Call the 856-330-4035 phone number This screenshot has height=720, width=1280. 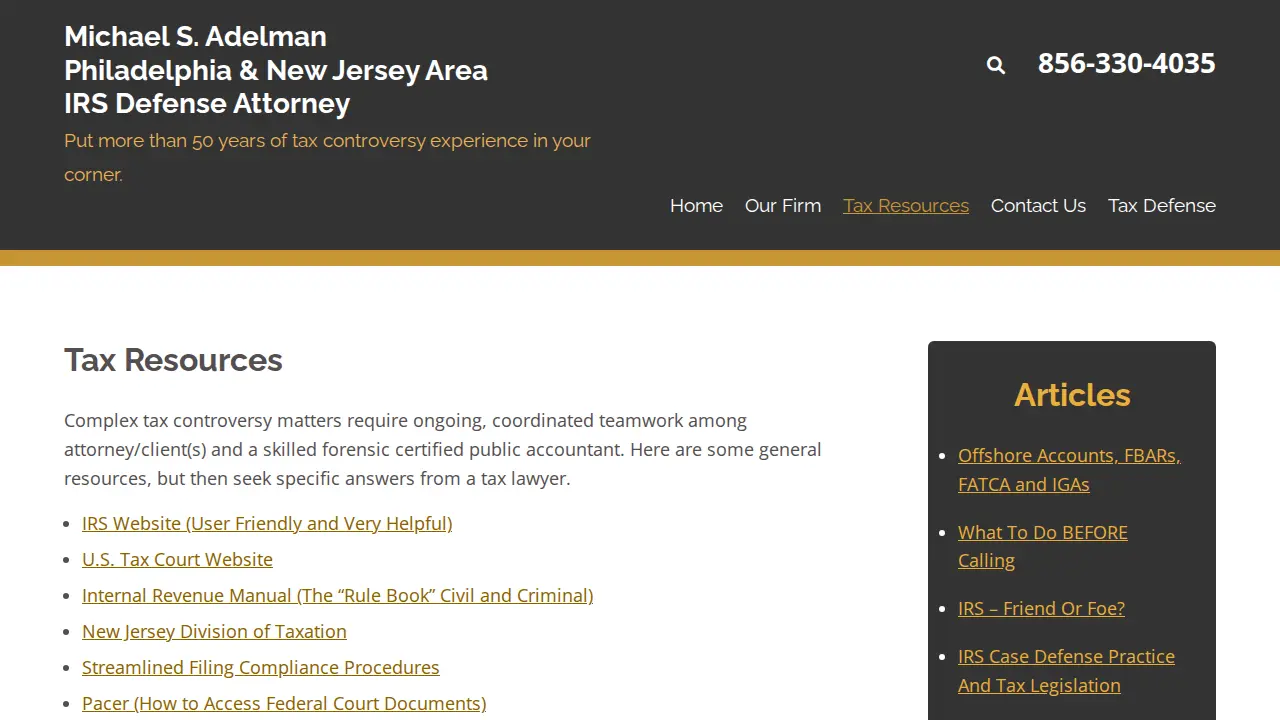tap(1126, 64)
